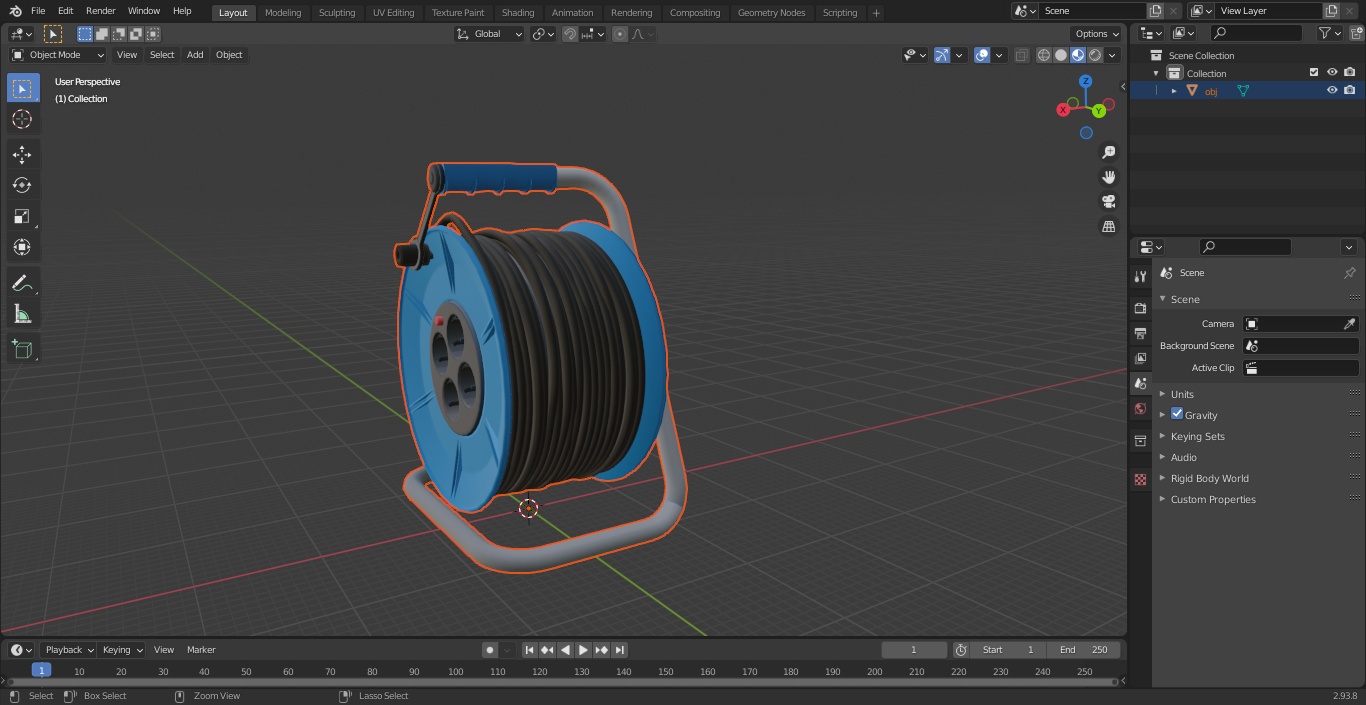Click the Blender logo menu icon

pyautogui.click(x=15, y=11)
